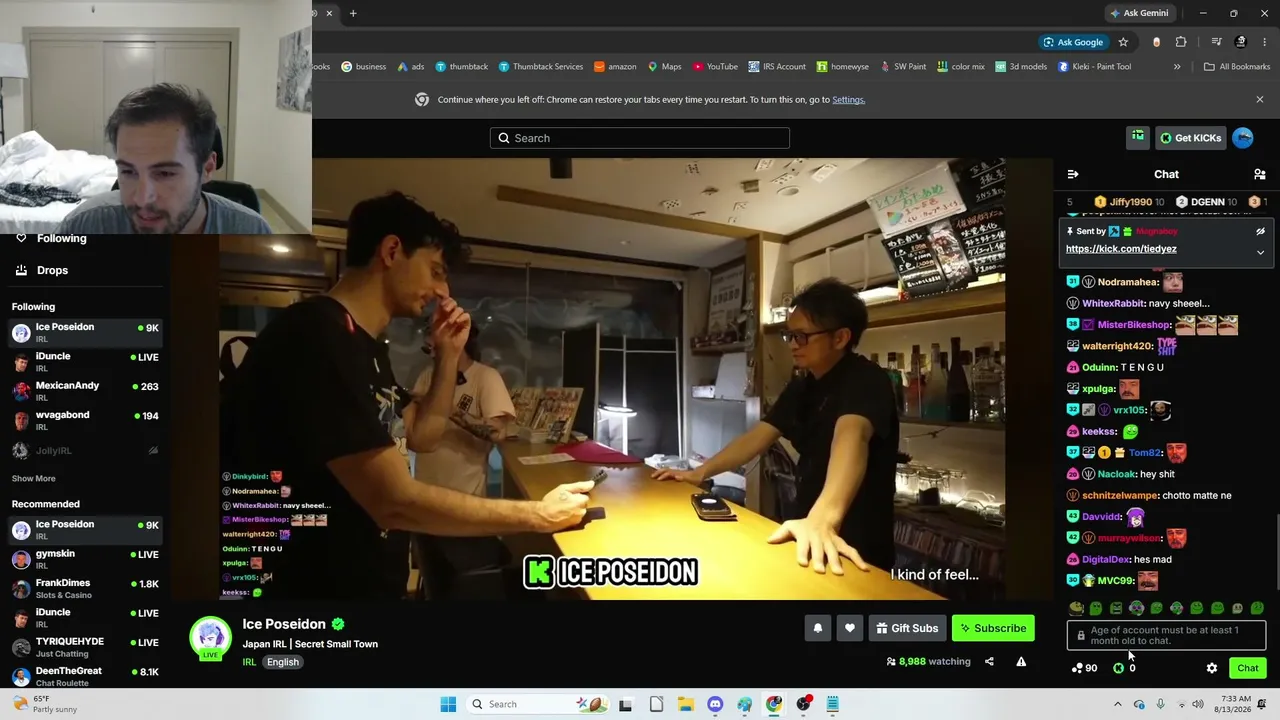
Task: Show more bookmarks overflow chevron
Action: coord(1177,67)
